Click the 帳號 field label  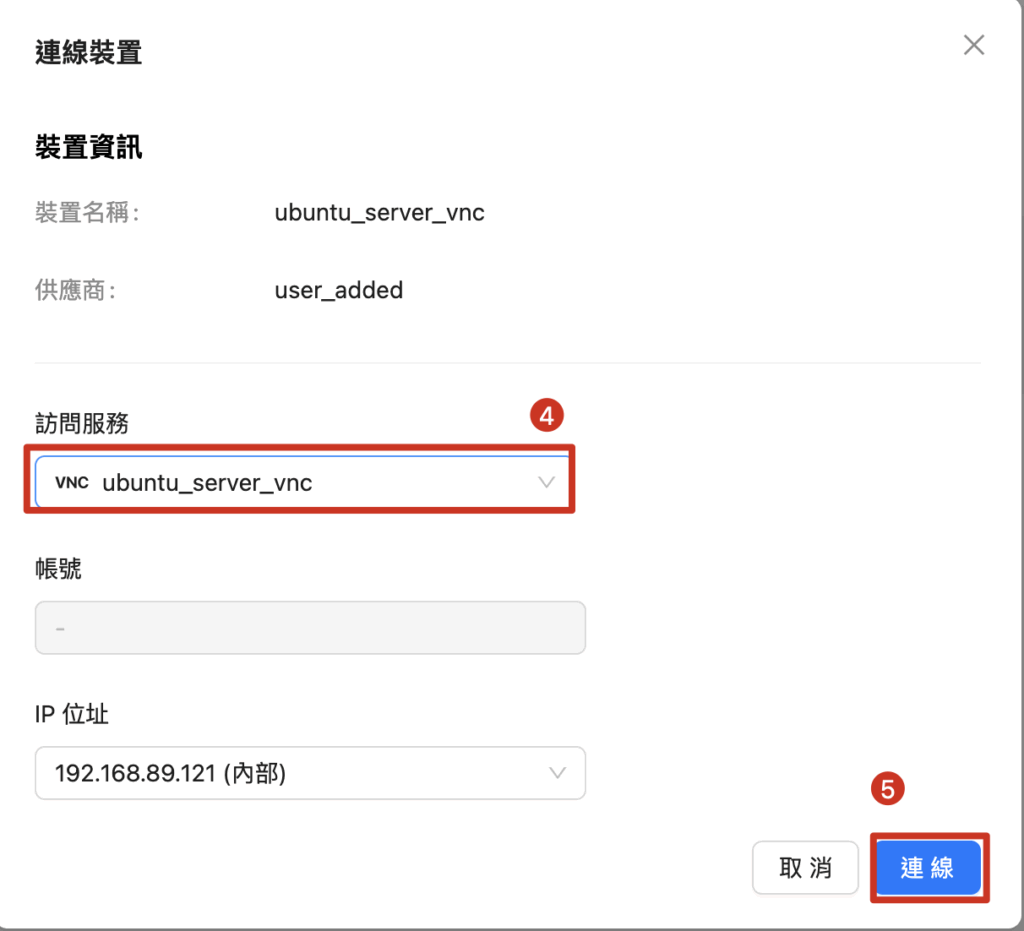[x=58, y=570]
